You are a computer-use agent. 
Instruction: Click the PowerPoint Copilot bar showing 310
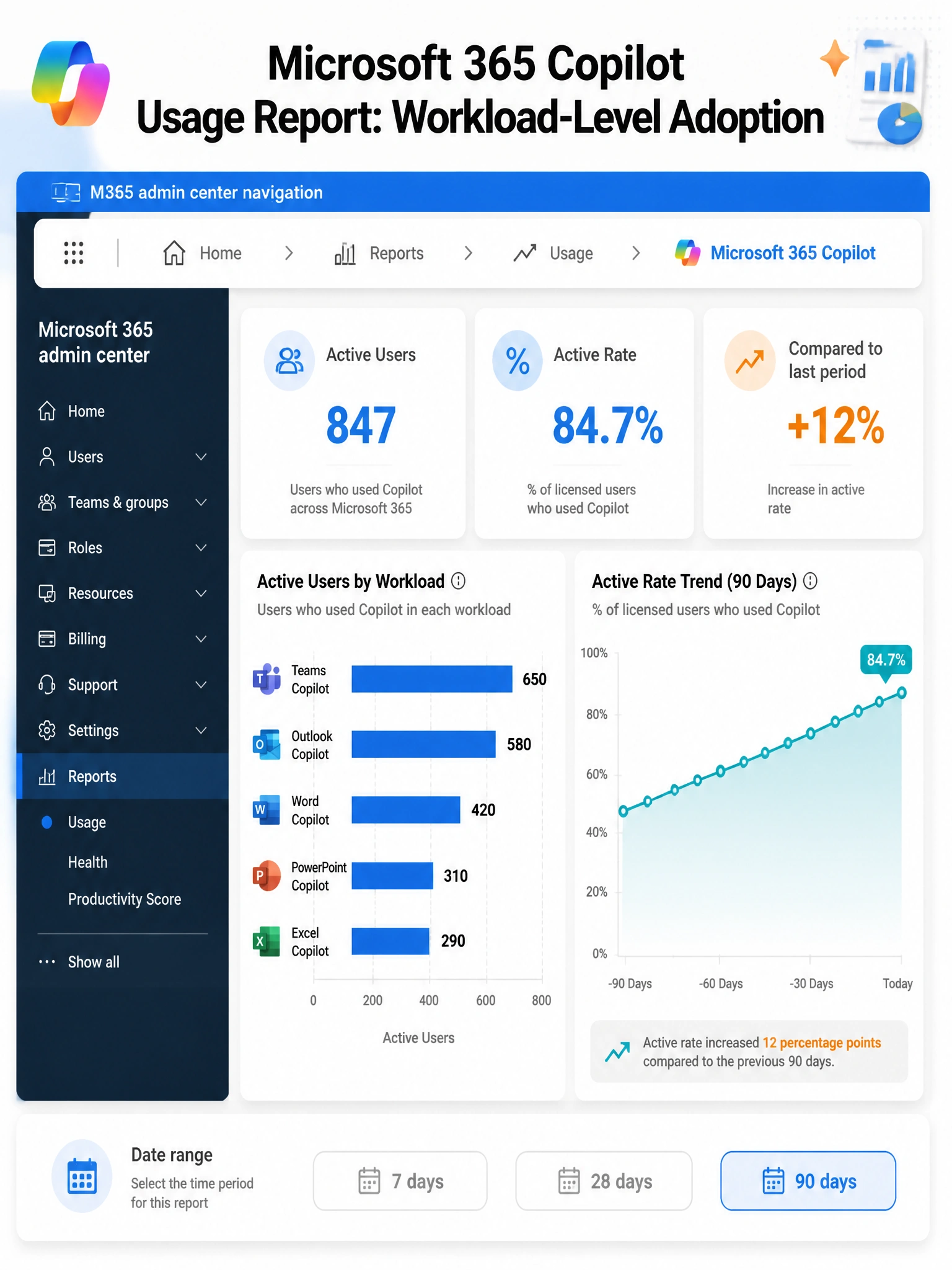tap(392, 876)
